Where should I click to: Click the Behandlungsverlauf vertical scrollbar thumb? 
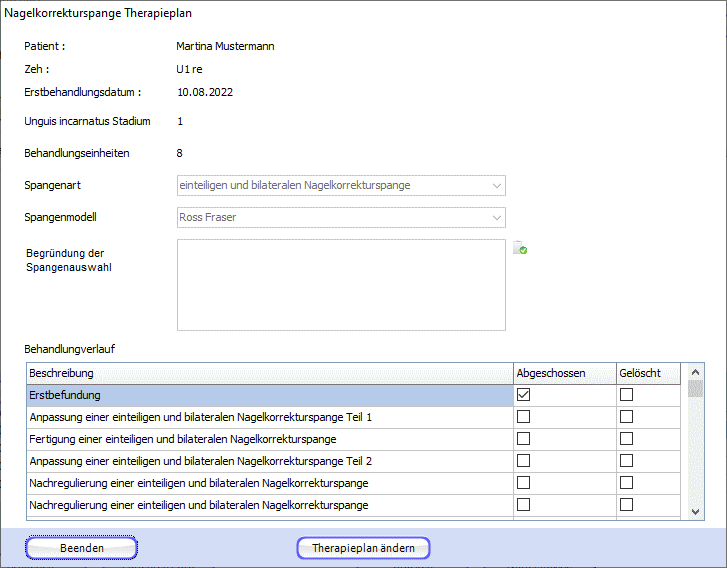pyautogui.click(x=696, y=389)
